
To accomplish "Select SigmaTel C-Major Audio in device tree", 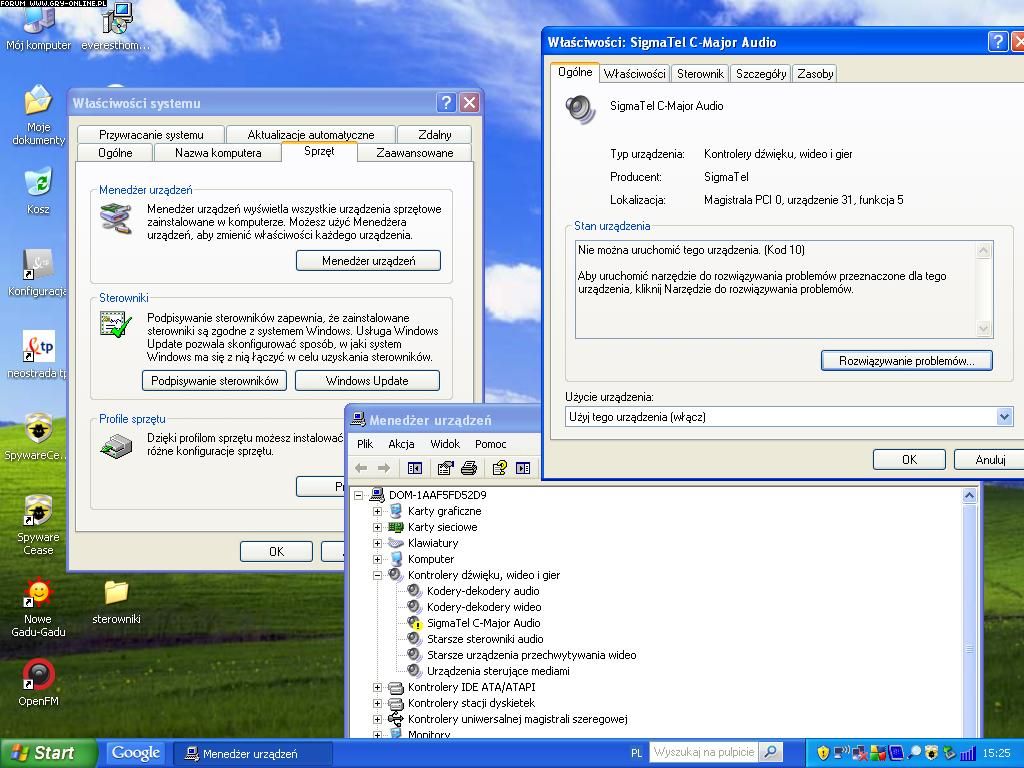I will [483, 623].
